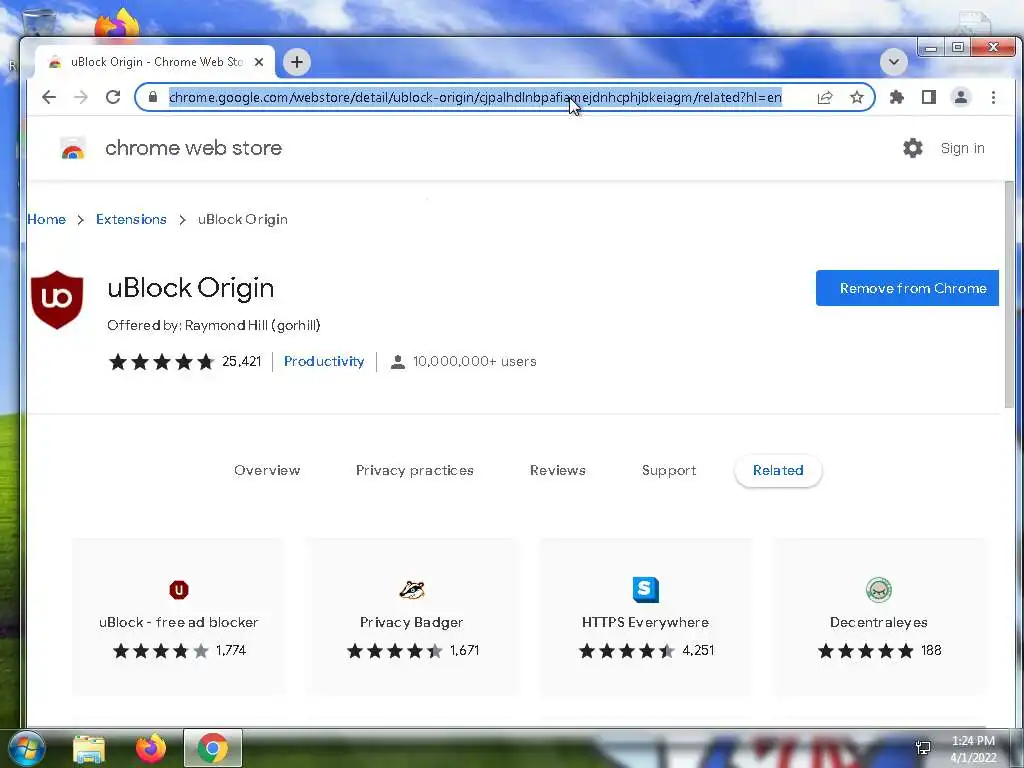Click the 1,774 rating count
This screenshot has height=768, width=1024.
coord(231,650)
